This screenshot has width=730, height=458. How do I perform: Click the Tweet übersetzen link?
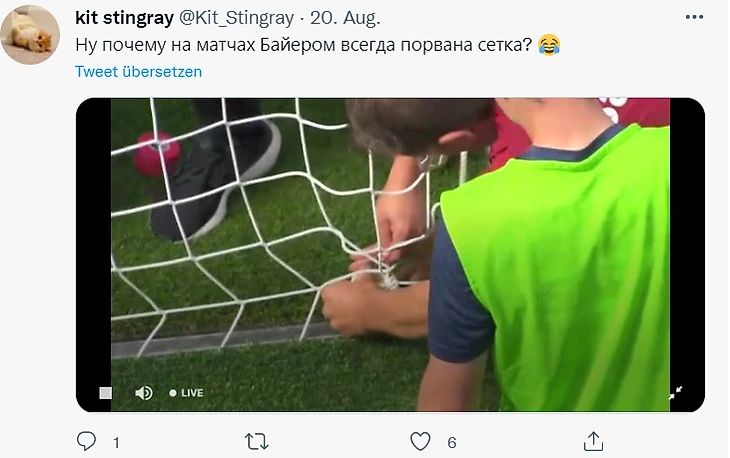138,72
